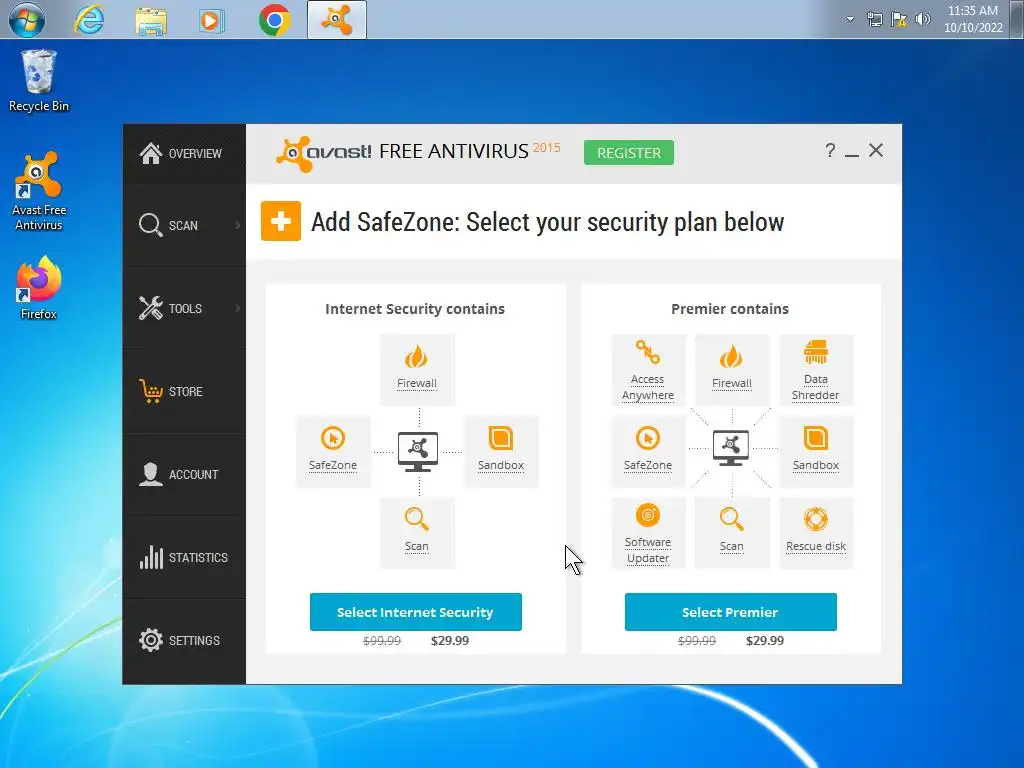Open the Settings section
The image size is (1024, 768).
tap(184, 640)
